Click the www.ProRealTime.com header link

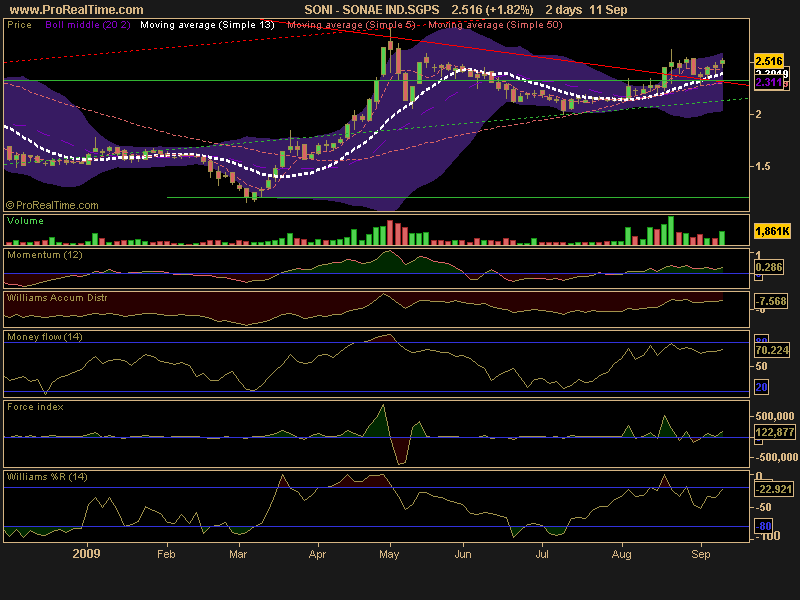coord(77,10)
